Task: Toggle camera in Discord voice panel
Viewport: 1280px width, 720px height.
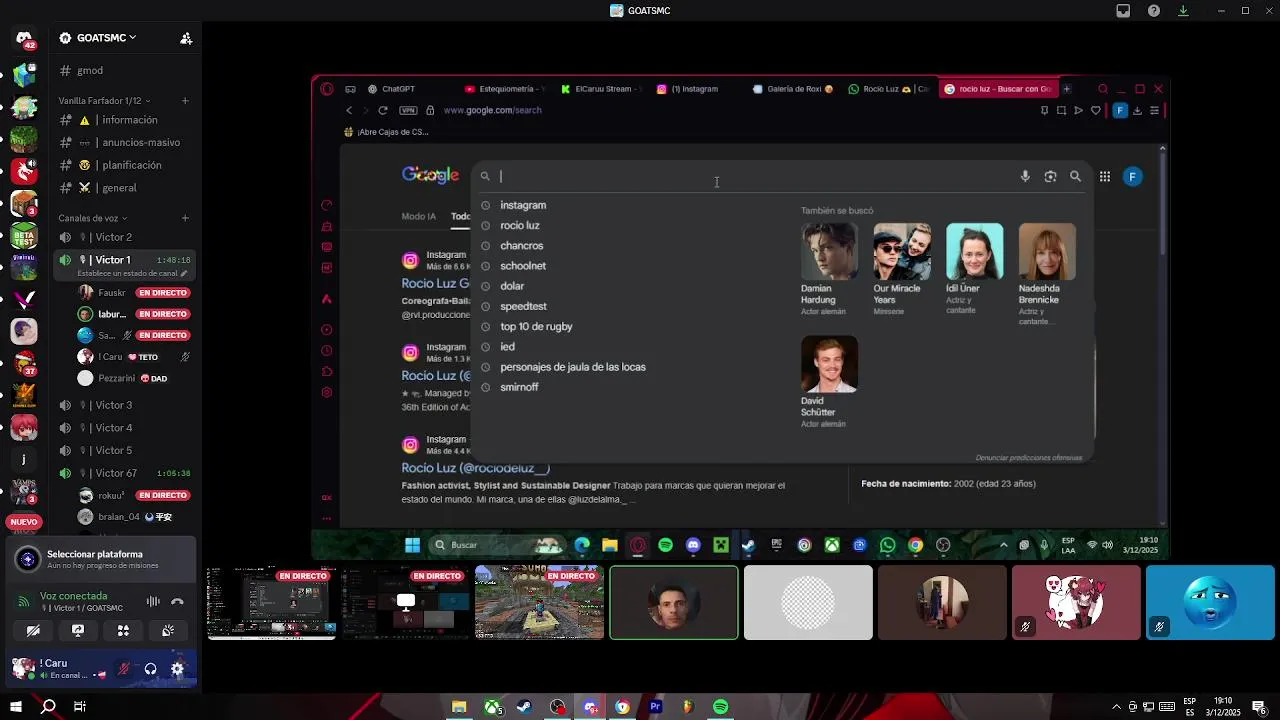Action: pos(33,631)
